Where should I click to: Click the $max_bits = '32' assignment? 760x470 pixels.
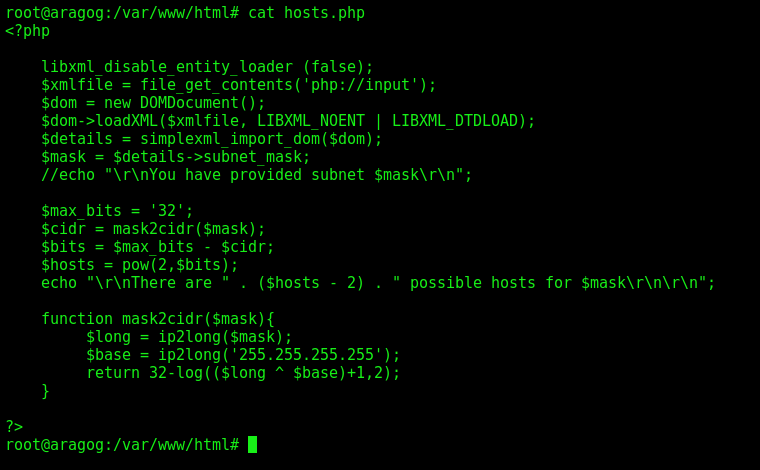tap(117, 211)
